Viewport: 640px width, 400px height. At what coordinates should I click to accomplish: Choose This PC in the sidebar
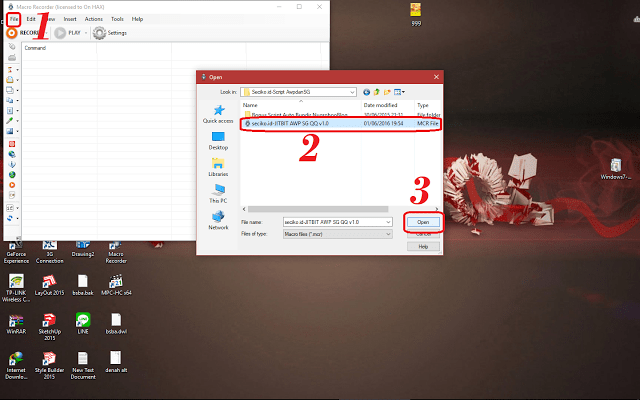pos(218,193)
